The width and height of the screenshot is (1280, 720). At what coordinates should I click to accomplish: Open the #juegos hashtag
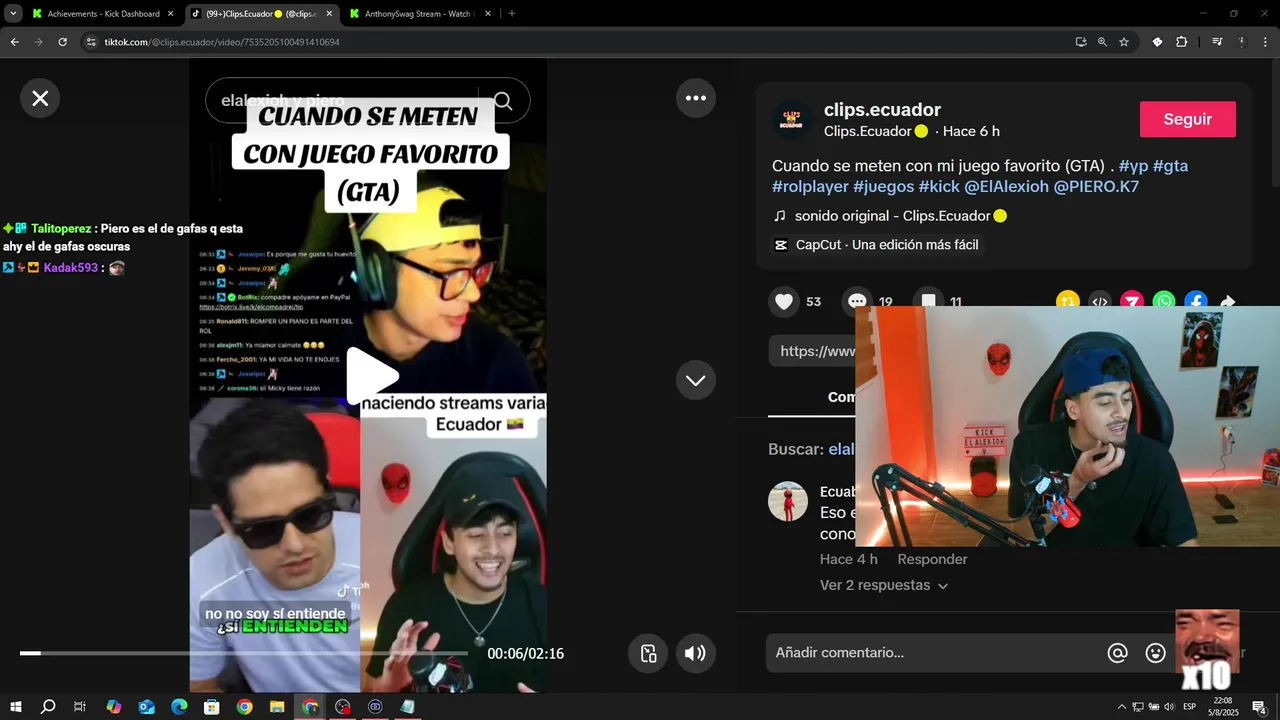point(884,187)
